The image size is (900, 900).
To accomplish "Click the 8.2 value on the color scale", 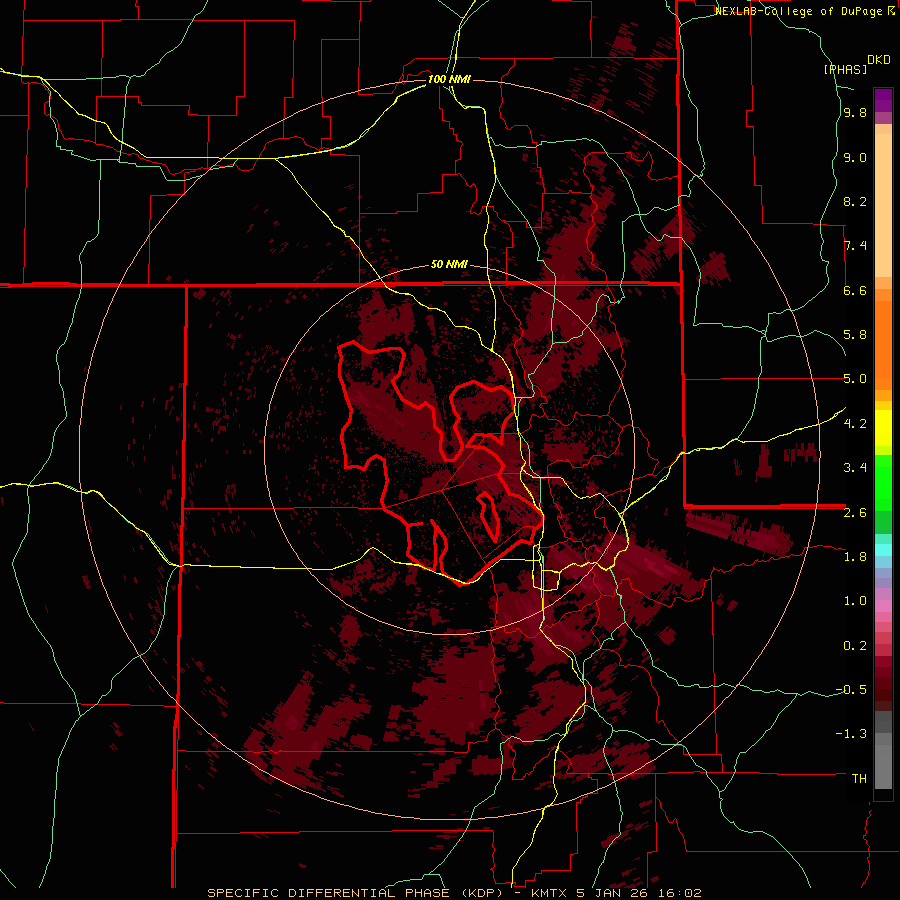I will [x=855, y=201].
